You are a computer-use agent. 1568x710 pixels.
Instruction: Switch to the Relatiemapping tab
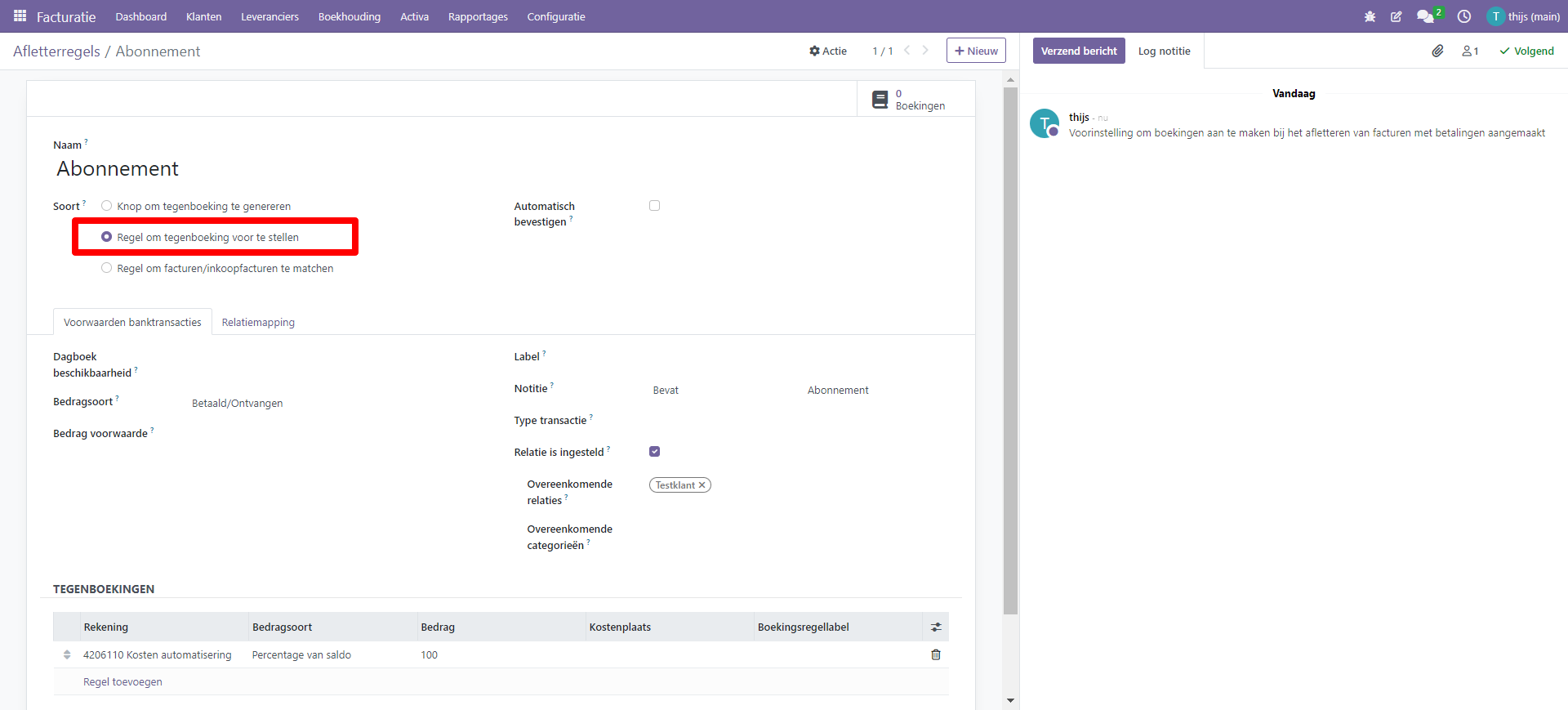(258, 322)
